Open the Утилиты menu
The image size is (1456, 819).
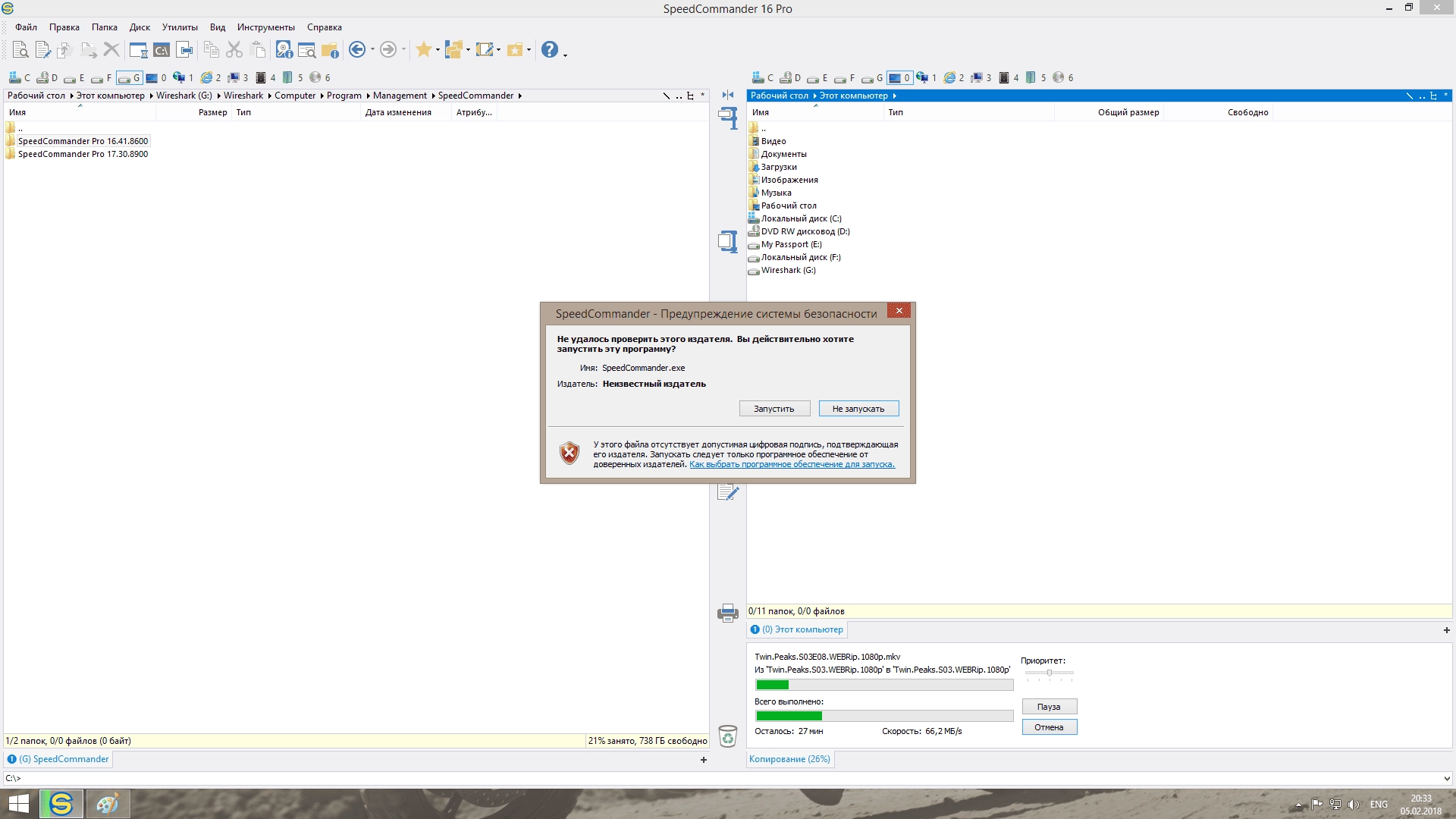click(x=180, y=27)
